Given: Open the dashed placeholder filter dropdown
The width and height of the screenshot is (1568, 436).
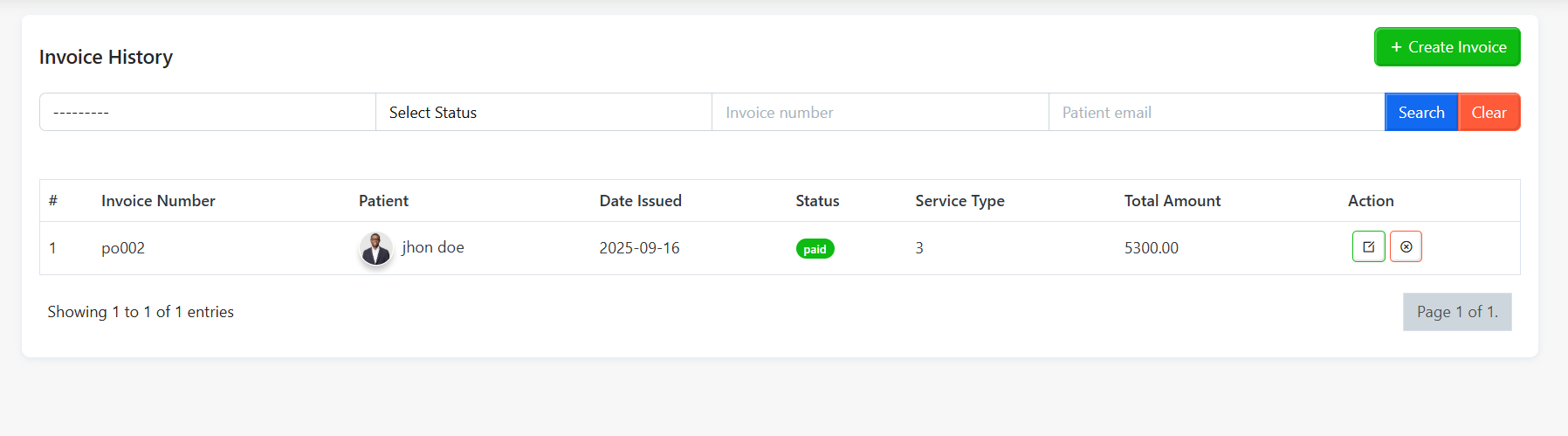Looking at the screenshot, I should pyautogui.click(x=207, y=113).
